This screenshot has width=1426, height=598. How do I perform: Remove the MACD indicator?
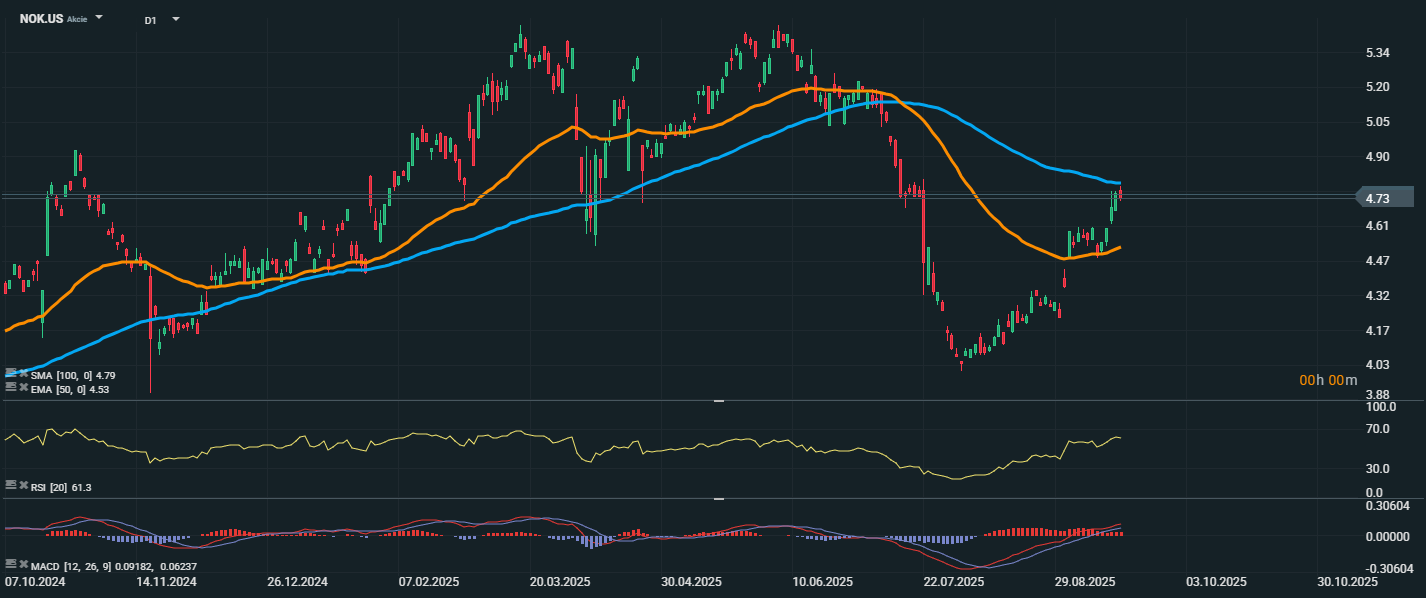click(x=22, y=564)
